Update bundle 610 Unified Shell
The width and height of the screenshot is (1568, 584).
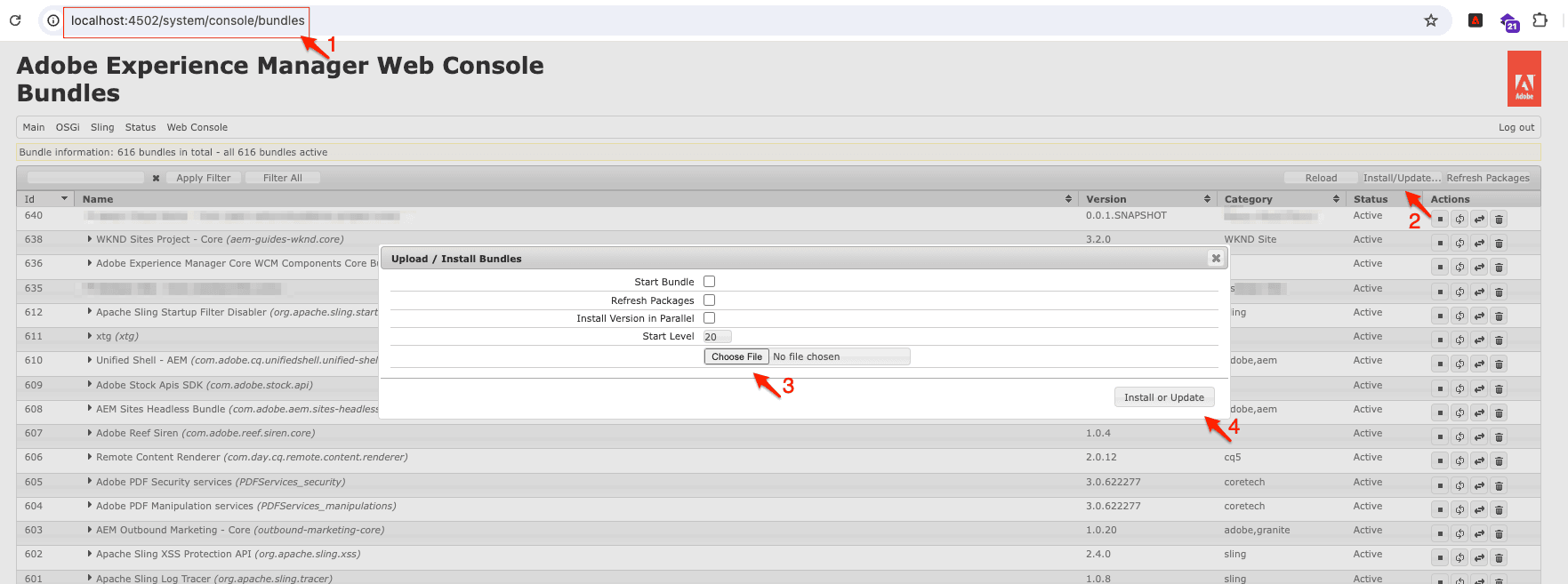point(1479,364)
